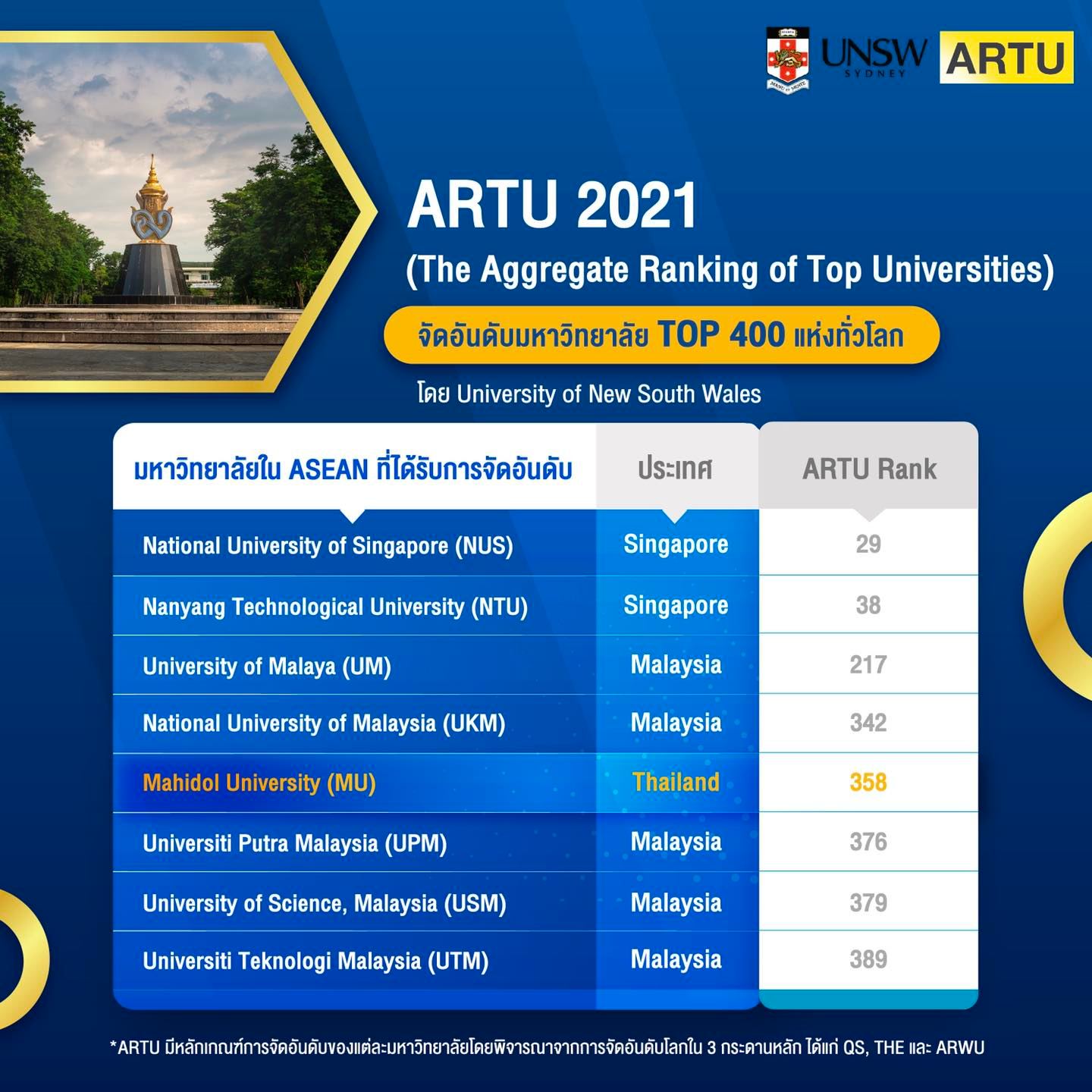Click rank value 376

tap(868, 841)
